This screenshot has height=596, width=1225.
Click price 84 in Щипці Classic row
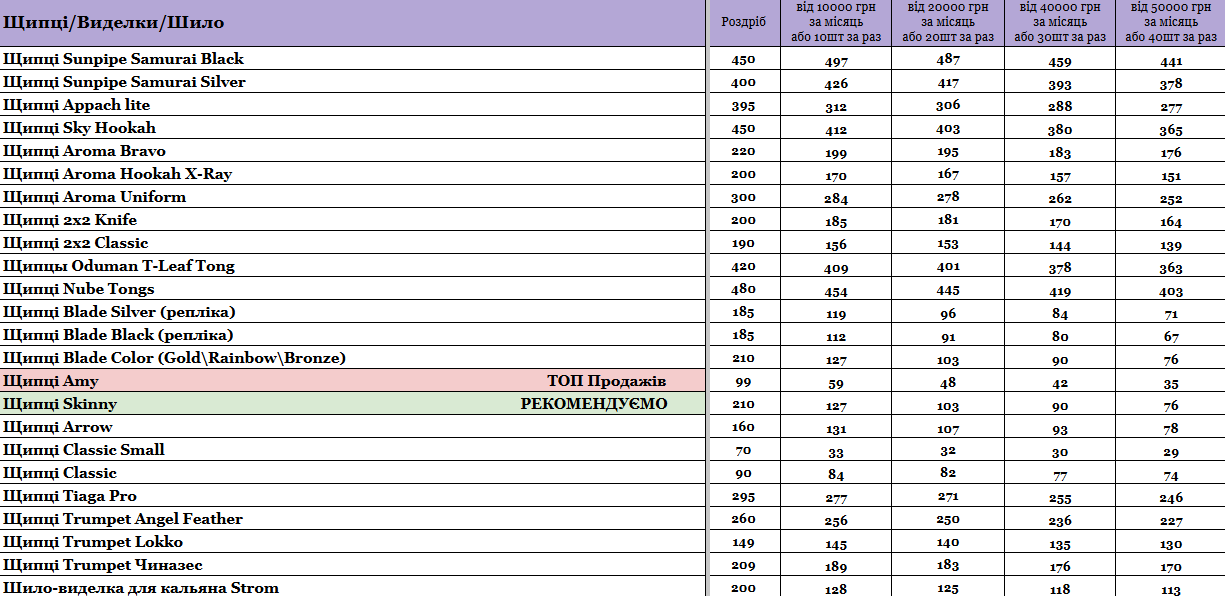pyautogui.click(x=836, y=476)
